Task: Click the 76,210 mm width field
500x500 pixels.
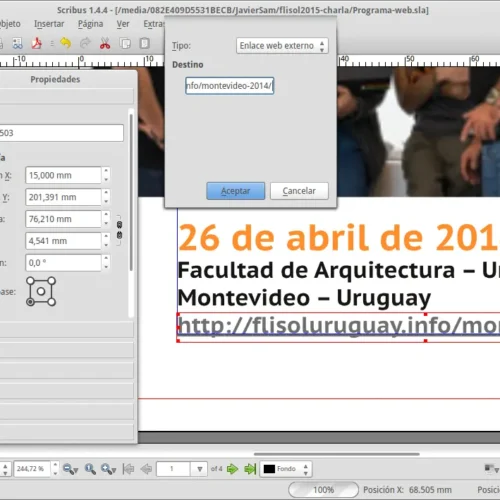Action: (x=63, y=219)
